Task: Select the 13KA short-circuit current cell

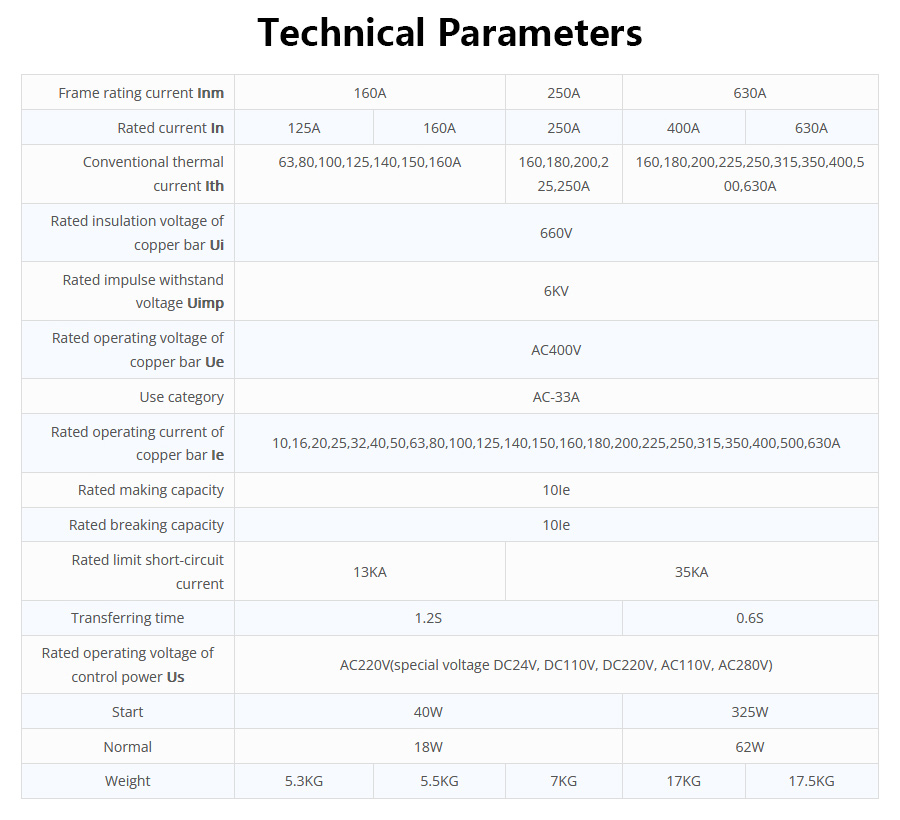Action: point(370,572)
